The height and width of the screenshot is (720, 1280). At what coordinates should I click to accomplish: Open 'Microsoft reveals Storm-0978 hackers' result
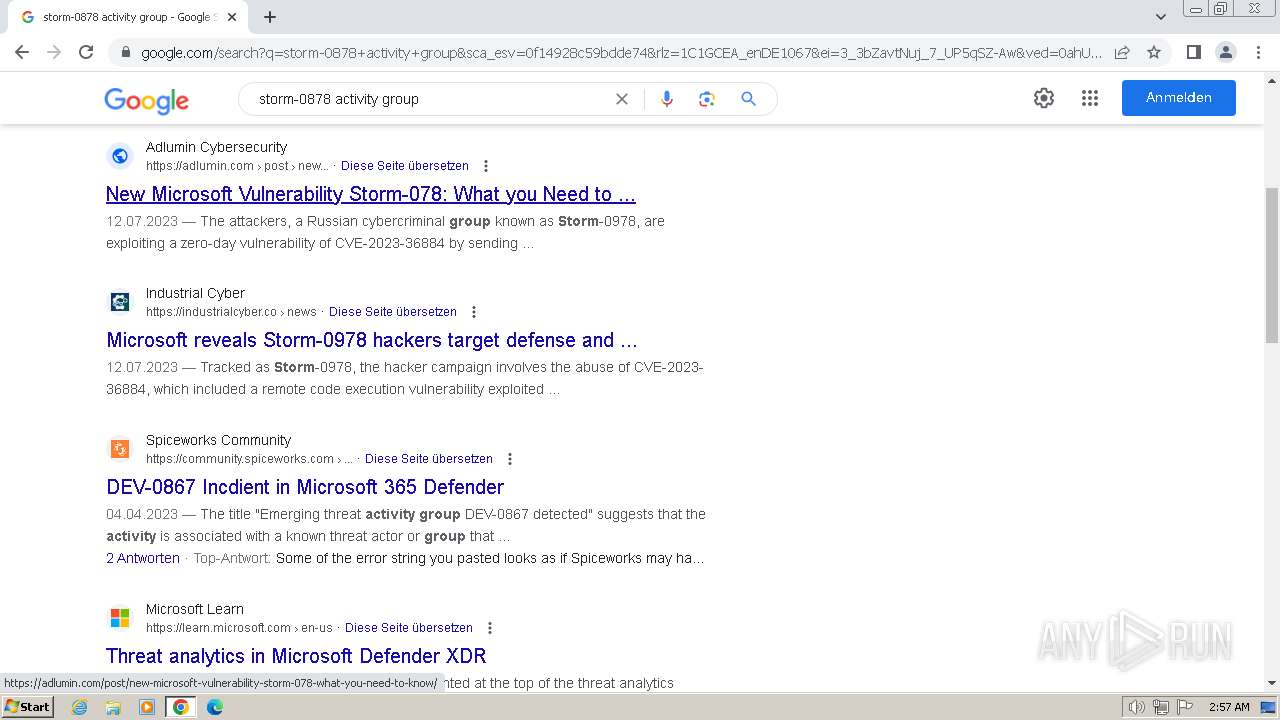tap(372, 340)
